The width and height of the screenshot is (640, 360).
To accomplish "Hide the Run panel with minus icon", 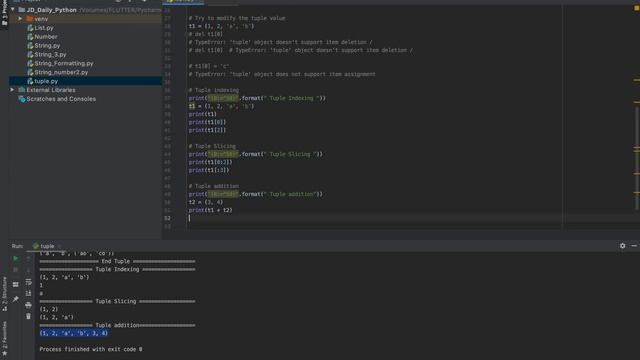I will pos(634,246).
